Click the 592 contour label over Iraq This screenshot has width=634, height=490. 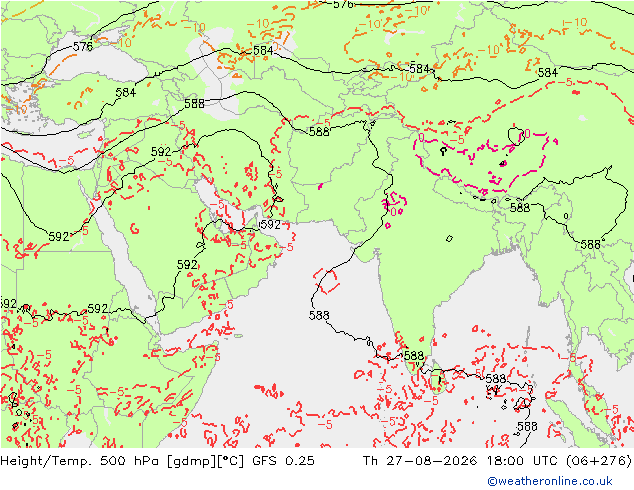point(161,152)
